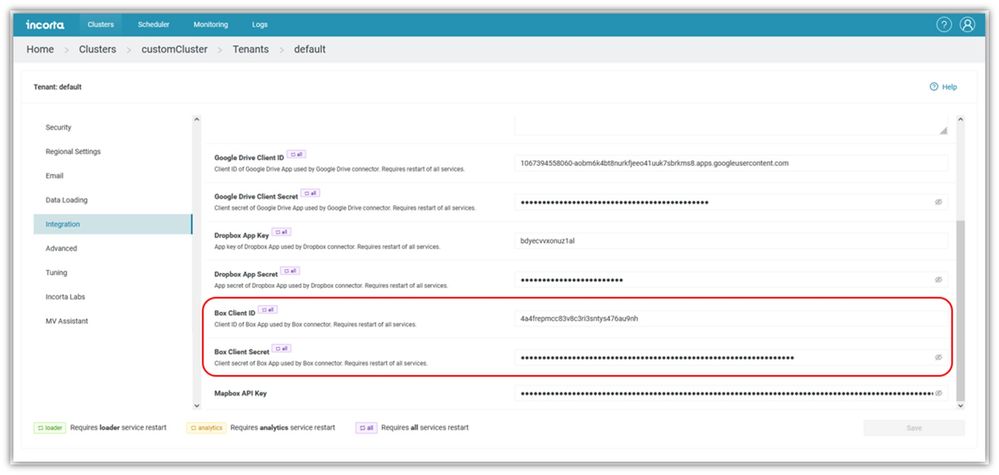Switch to the Scheduler tab

pos(153,24)
